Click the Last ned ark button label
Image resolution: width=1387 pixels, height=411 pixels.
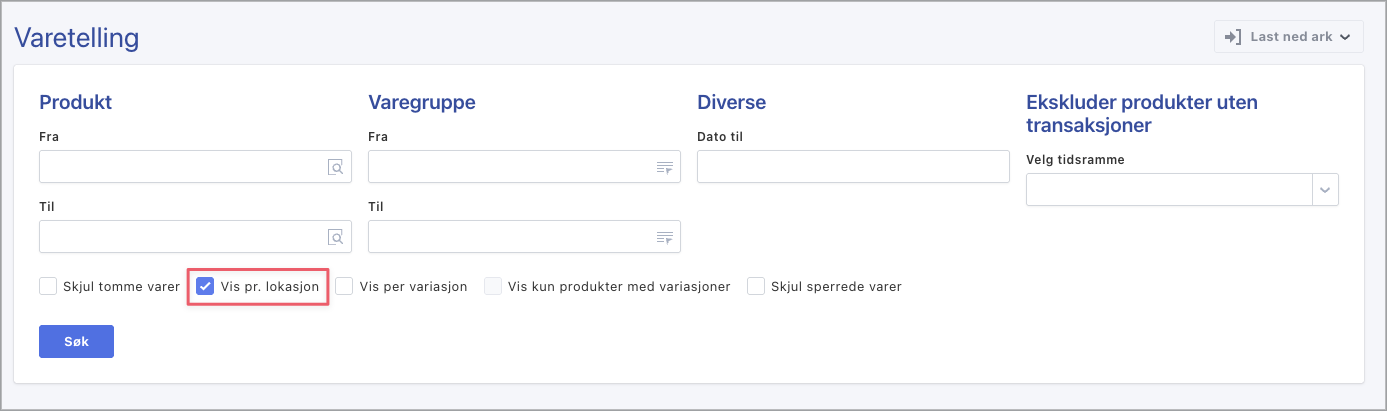point(1291,37)
